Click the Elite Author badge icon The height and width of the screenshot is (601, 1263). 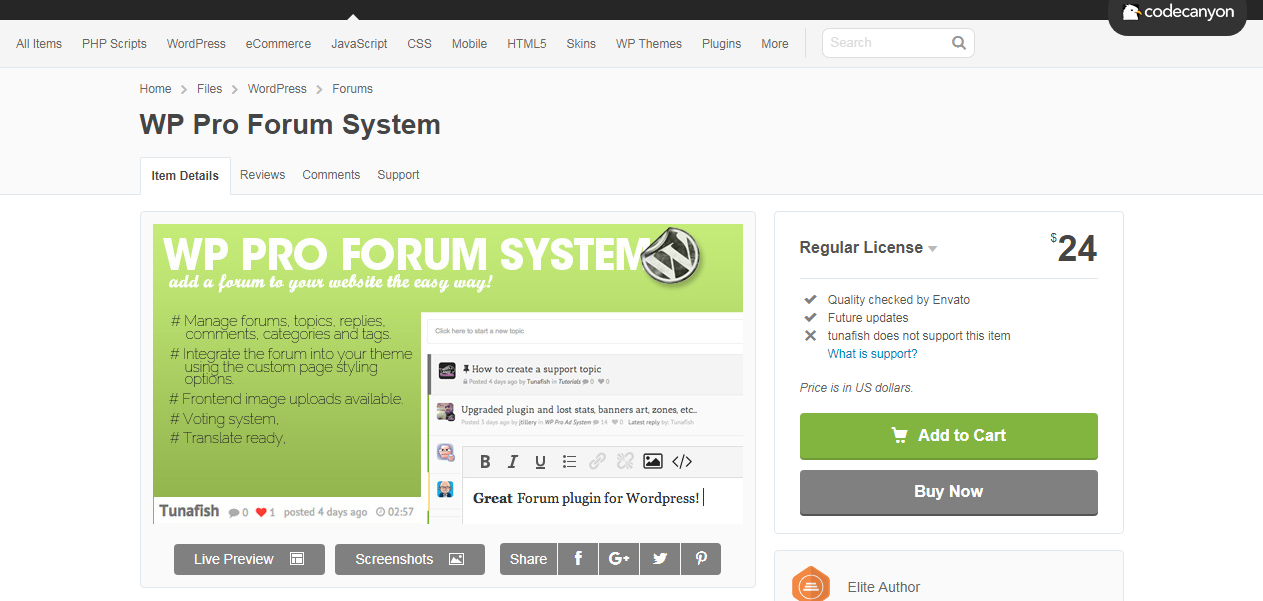811,585
